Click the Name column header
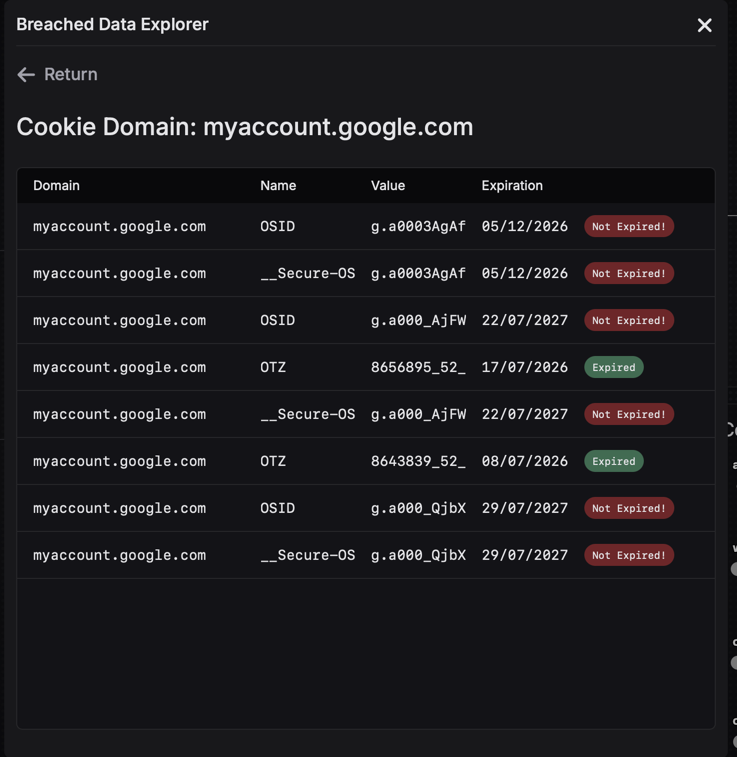 point(278,185)
